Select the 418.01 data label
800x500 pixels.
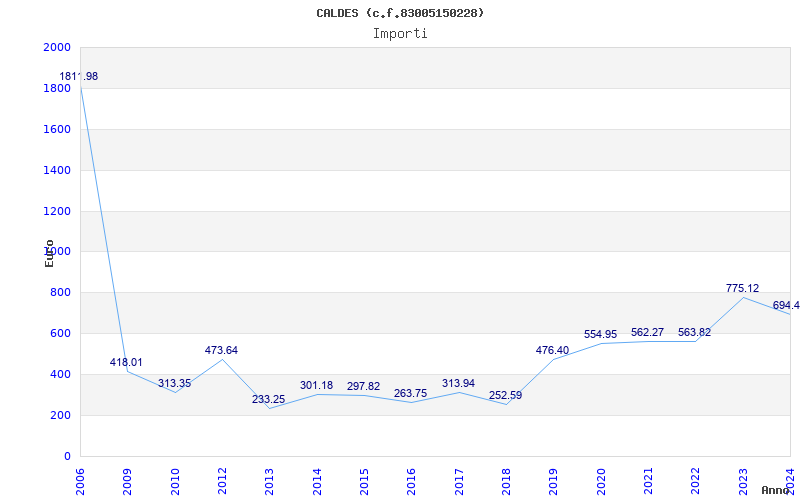126,362
